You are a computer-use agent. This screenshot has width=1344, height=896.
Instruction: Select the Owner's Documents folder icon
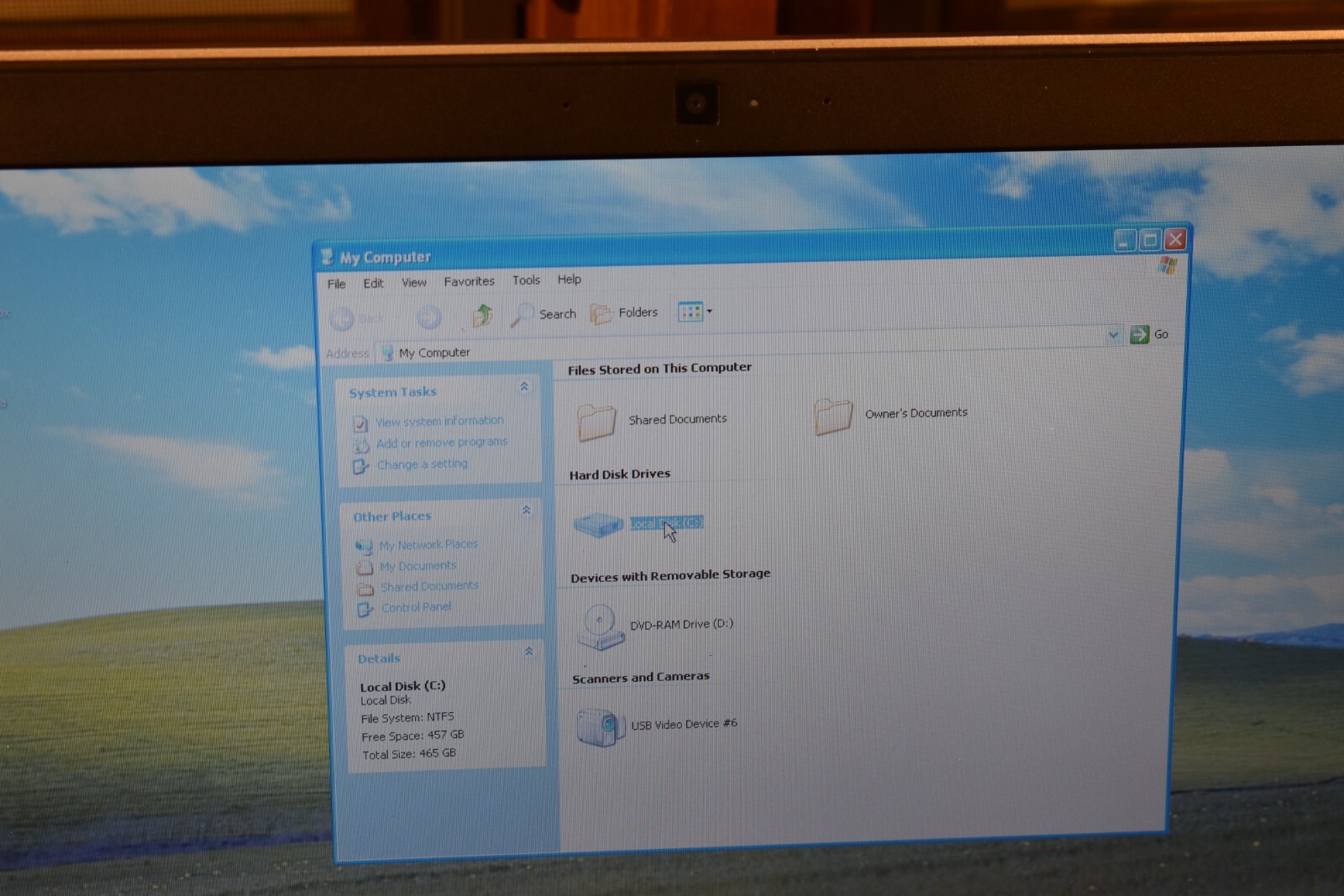833,416
